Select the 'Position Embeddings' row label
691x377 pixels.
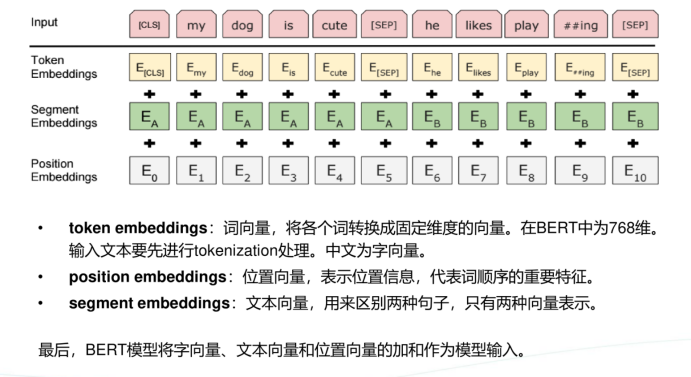click(64, 170)
